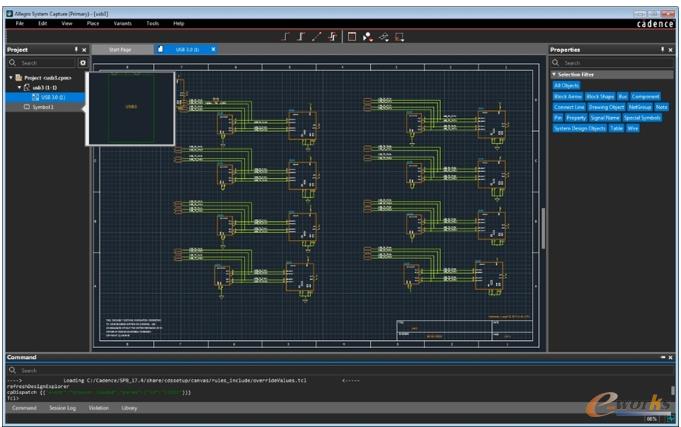Click the rectangle icon with red marker in toolbar
681x427 pixels.
click(400, 37)
